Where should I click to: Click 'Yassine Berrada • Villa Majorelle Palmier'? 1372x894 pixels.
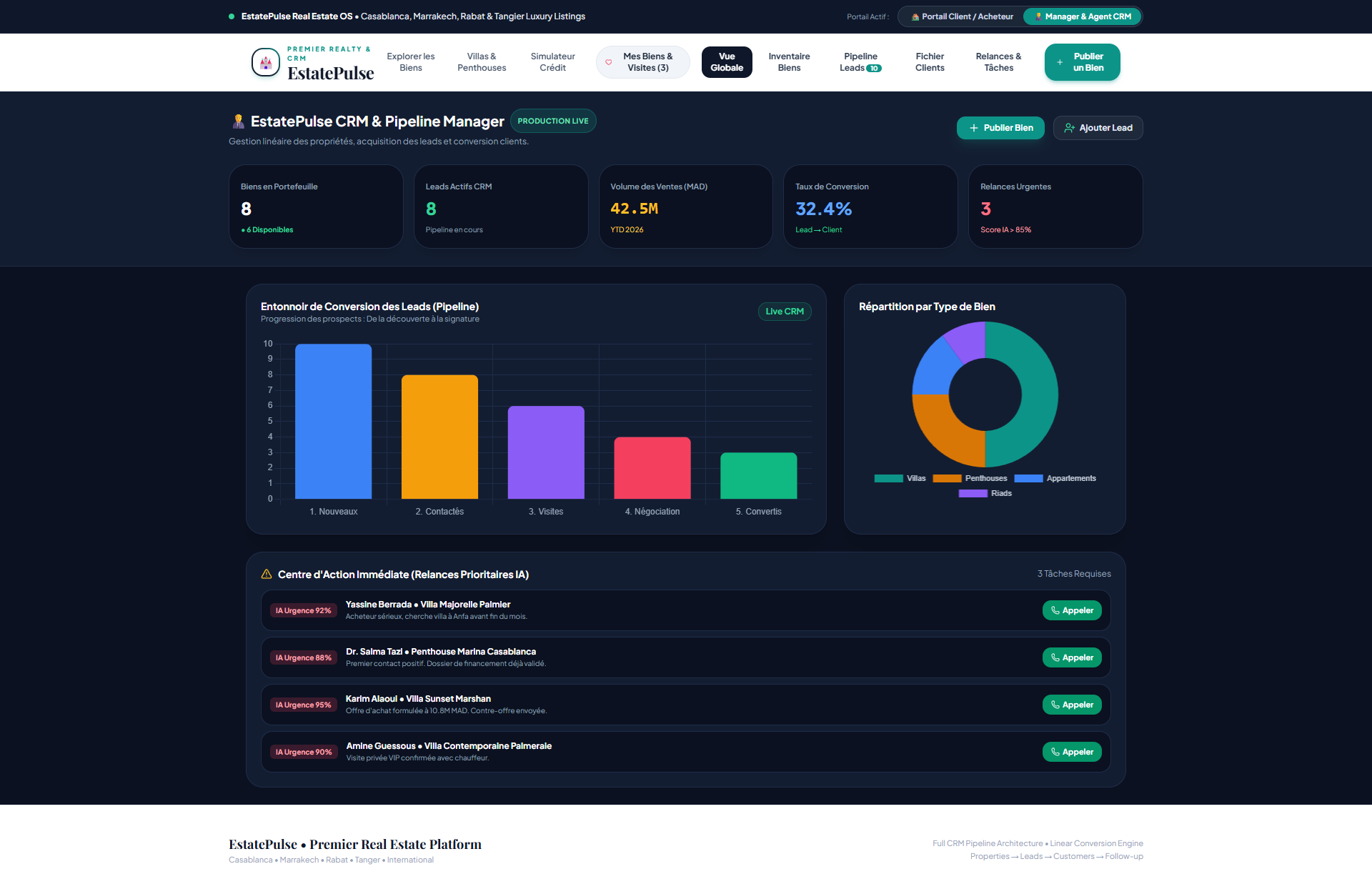point(428,605)
